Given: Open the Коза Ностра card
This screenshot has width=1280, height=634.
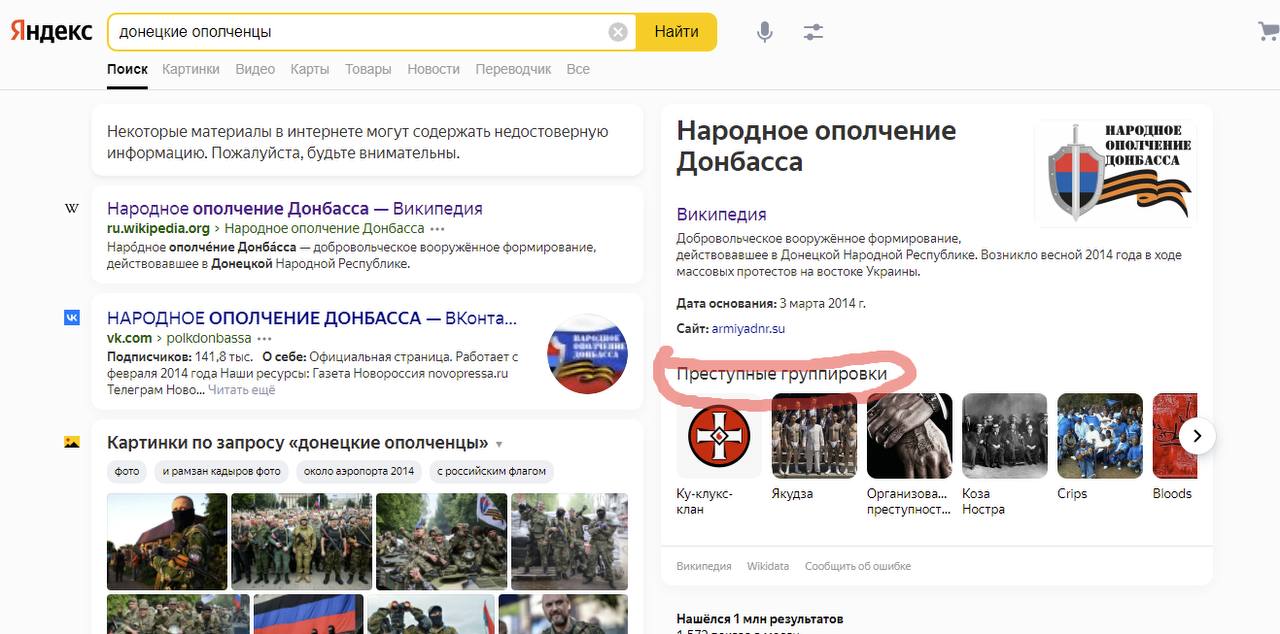Looking at the screenshot, I should click(1004, 455).
